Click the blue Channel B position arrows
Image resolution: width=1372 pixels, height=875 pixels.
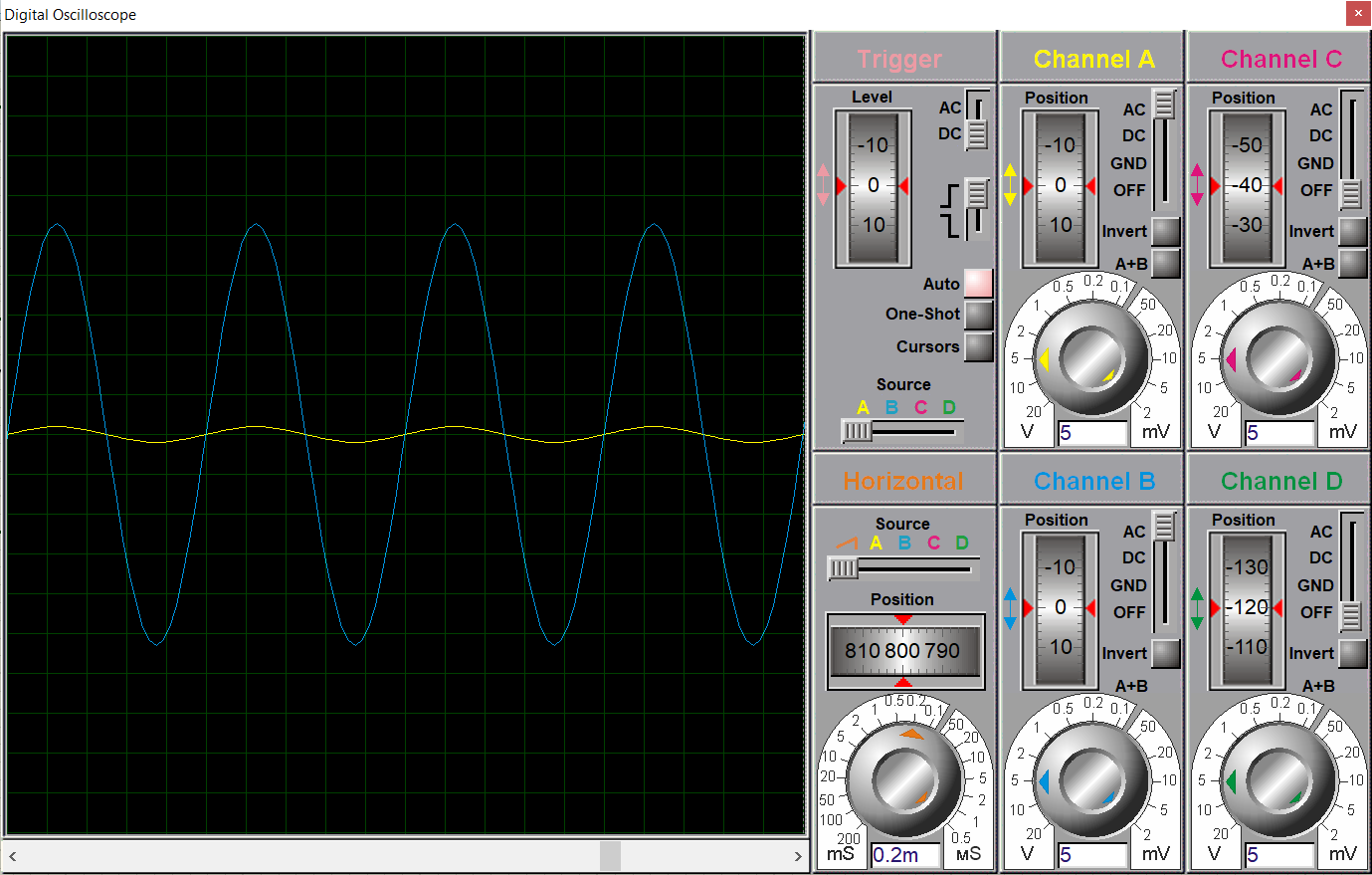(x=1010, y=608)
